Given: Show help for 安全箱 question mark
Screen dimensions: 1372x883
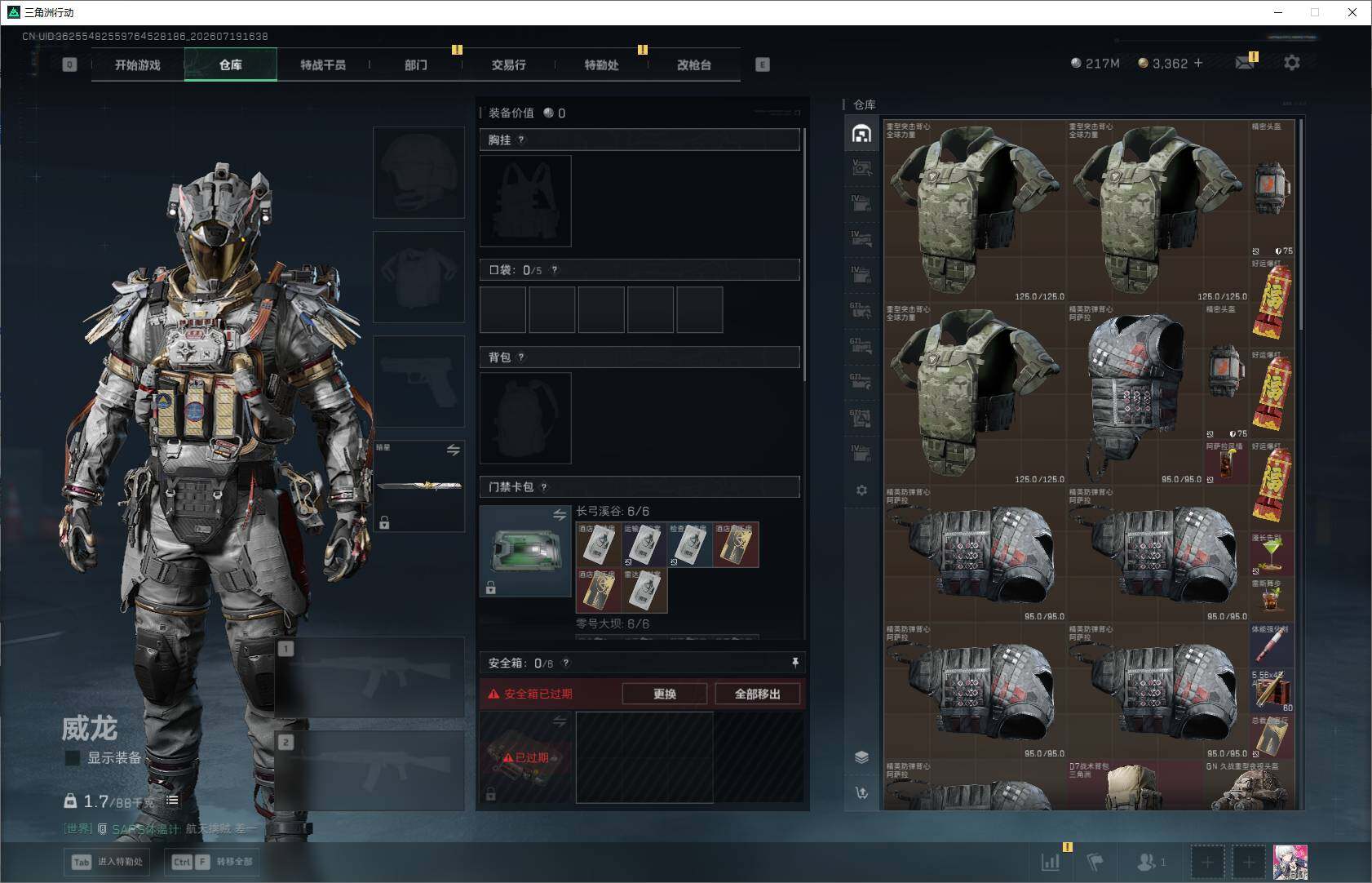Looking at the screenshot, I should [x=566, y=663].
